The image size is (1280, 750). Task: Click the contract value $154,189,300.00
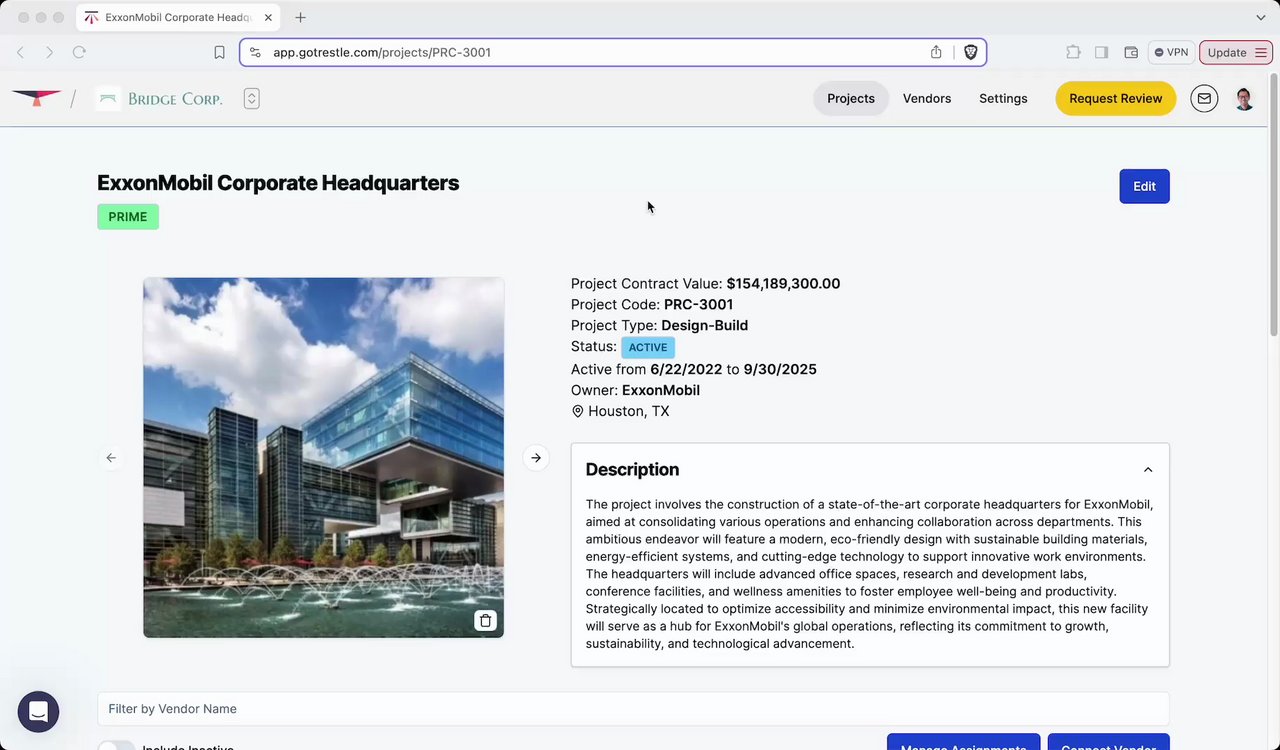[783, 283]
